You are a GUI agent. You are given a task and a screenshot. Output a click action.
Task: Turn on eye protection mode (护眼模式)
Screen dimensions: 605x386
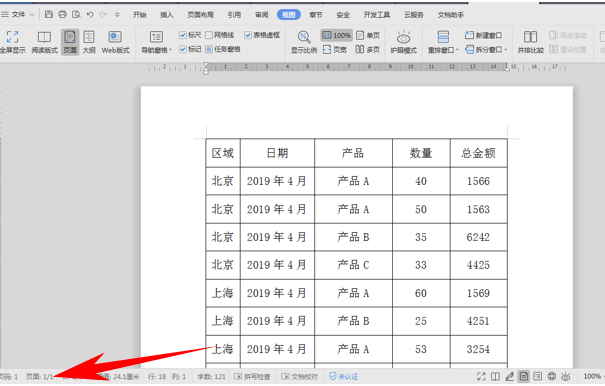pos(404,42)
